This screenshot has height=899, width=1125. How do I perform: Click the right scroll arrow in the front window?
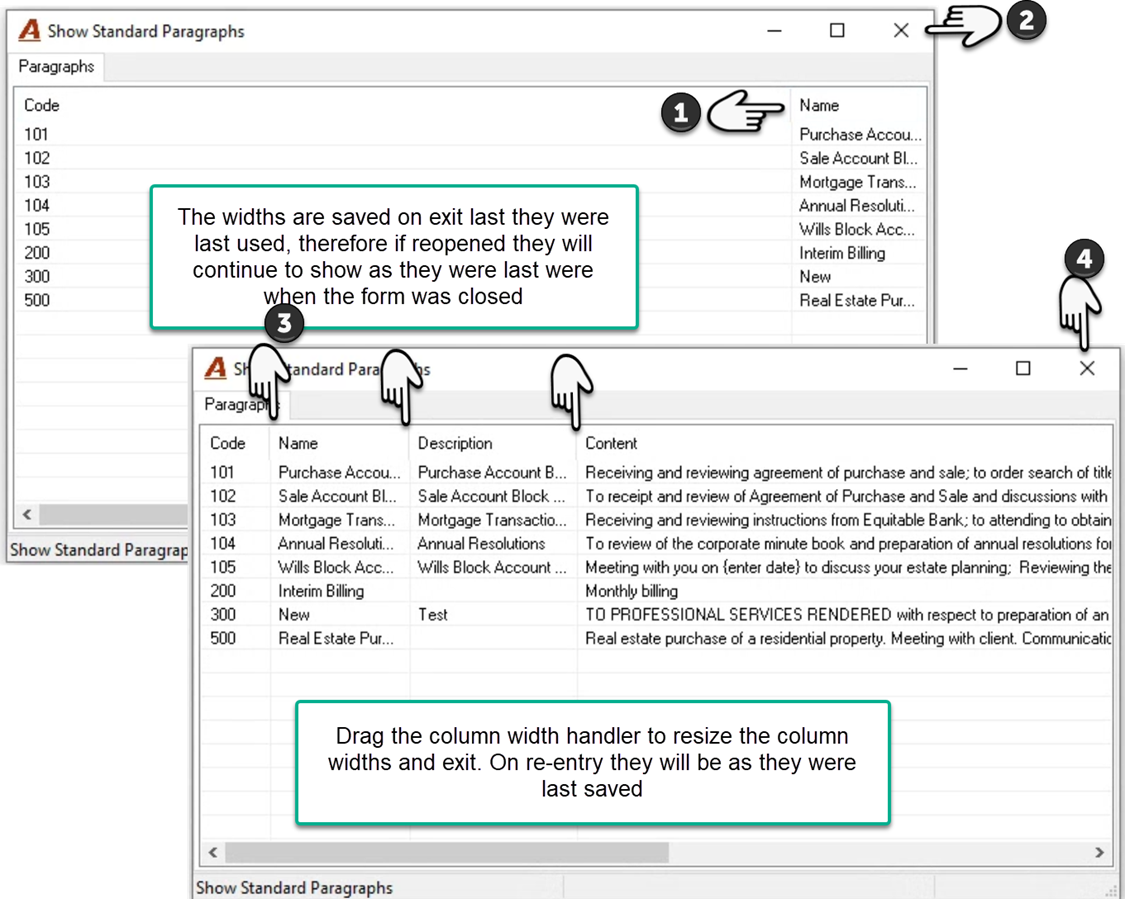[1099, 852]
